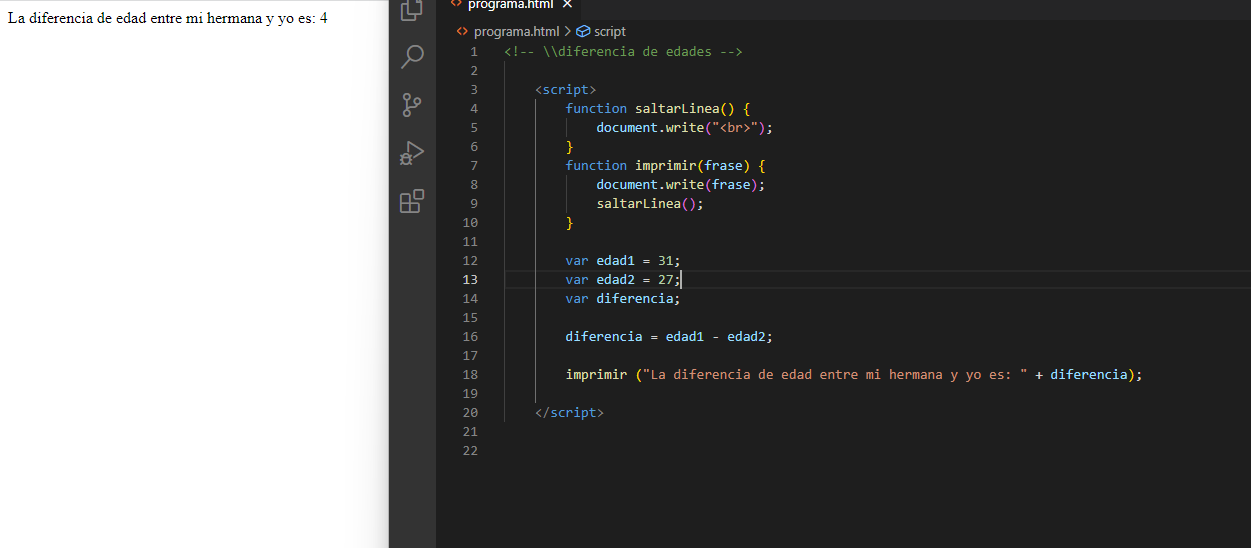Click gutter line number 1

point(474,51)
